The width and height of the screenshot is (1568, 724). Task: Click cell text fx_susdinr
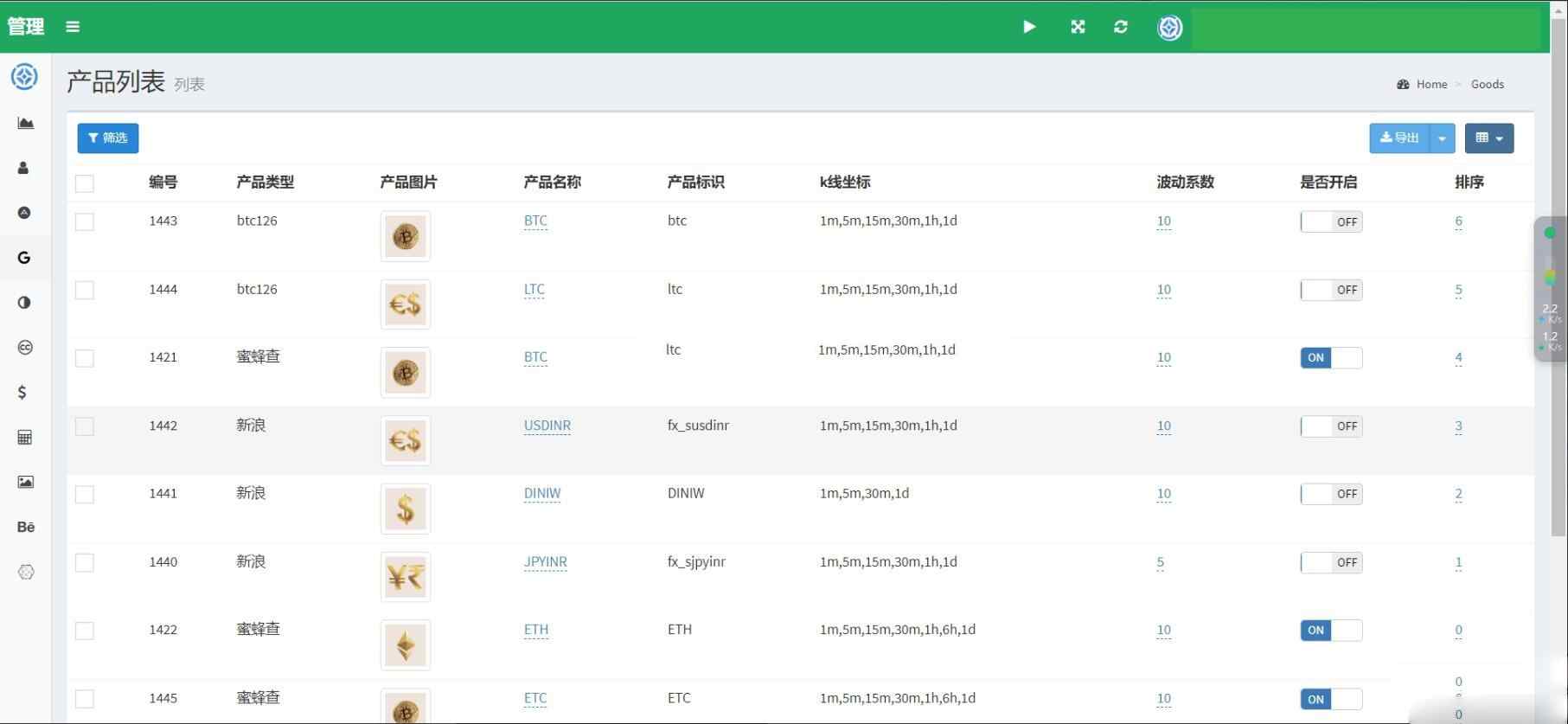(x=698, y=426)
